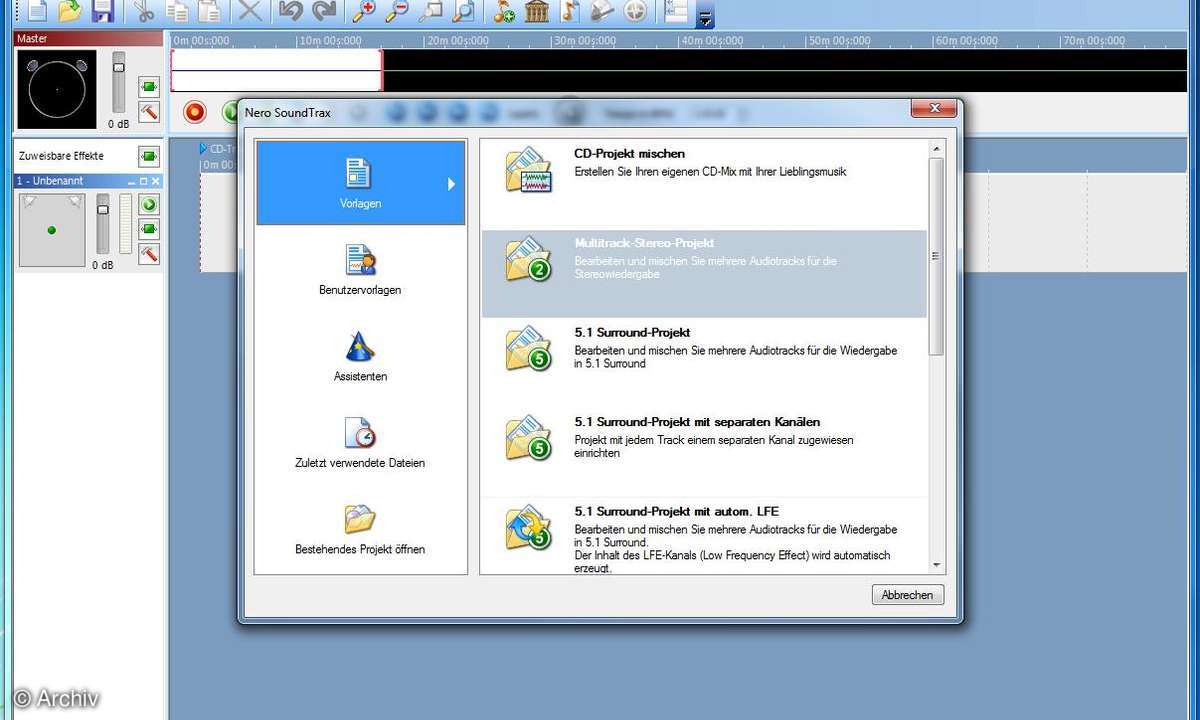The image size is (1200, 720).
Task: Click track 1 Unbenannt hammer tool icon
Action: tap(149, 253)
